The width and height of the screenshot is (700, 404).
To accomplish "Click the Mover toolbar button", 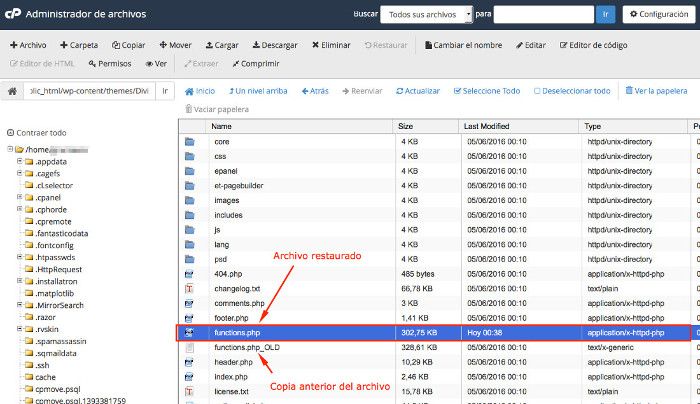I will [x=175, y=45].
